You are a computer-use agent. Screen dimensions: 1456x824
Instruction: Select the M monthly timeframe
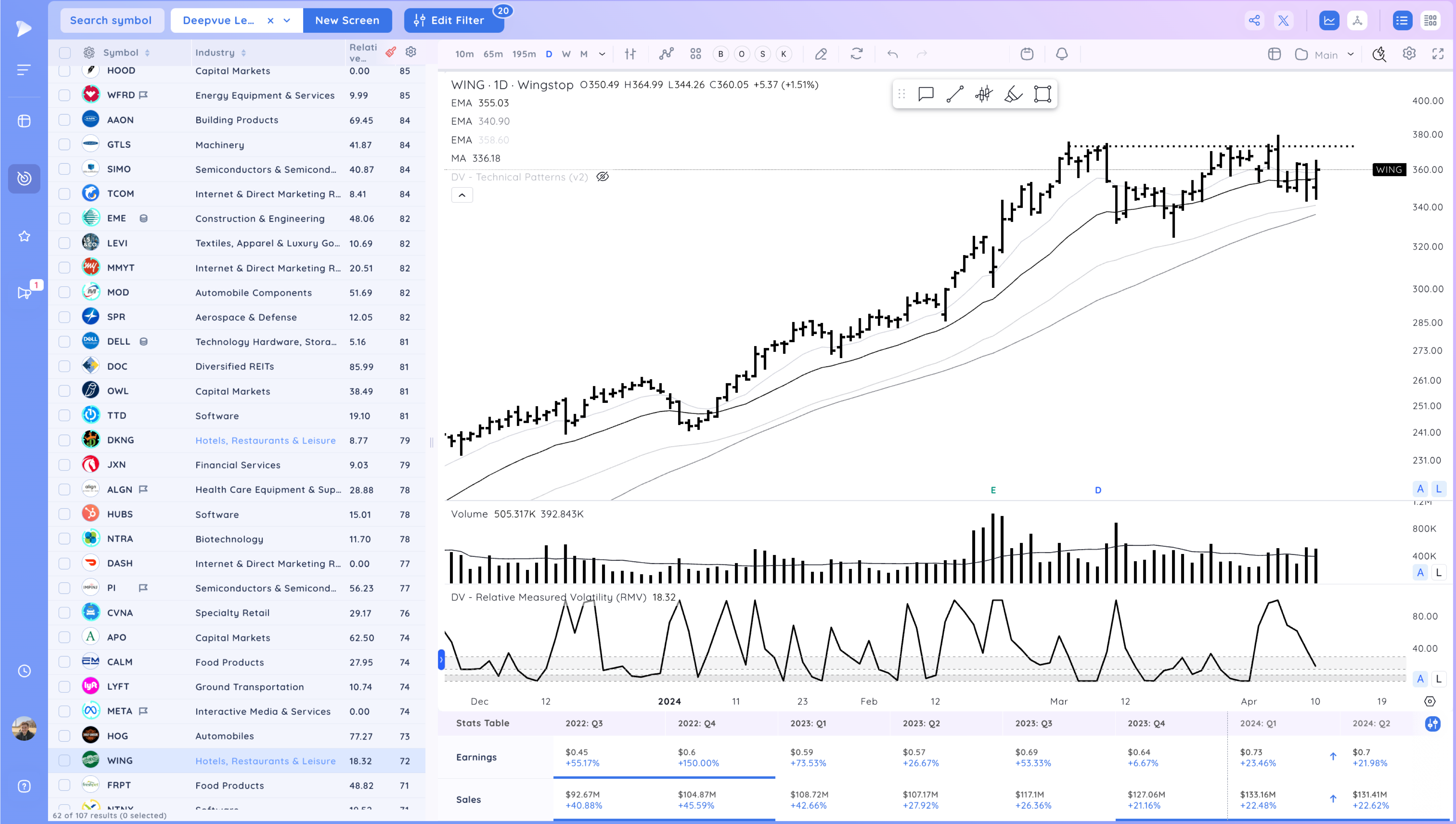coord(584,54)
